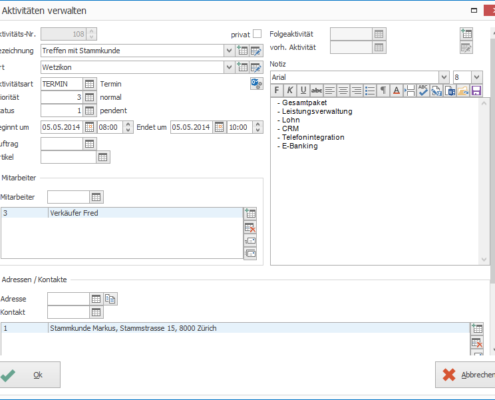Click the page break icon in Notiz toolbar
Image resolution: width=495 pixels, height=400 pixels.
(x=410, y=90)
